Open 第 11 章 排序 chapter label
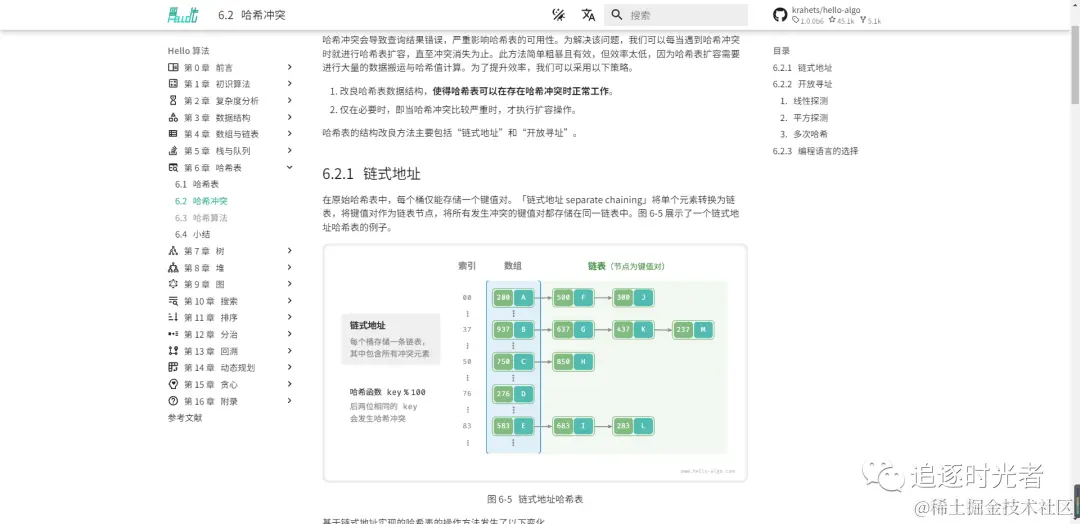Screen dimensions: 1080x524 point(211,317)
